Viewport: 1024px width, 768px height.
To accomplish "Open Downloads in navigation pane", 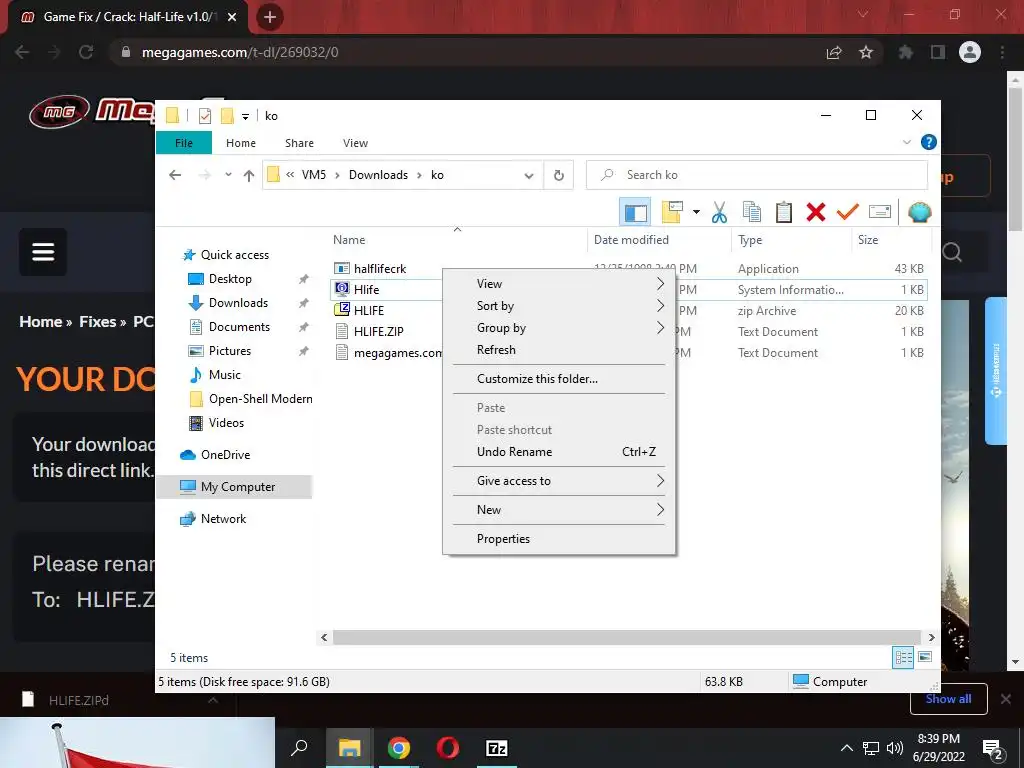I will [x=238, y=303].
